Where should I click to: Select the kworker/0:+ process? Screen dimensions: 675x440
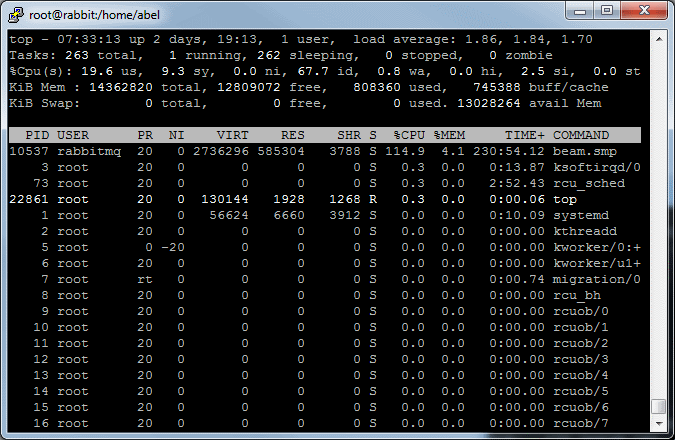(597, 248)
